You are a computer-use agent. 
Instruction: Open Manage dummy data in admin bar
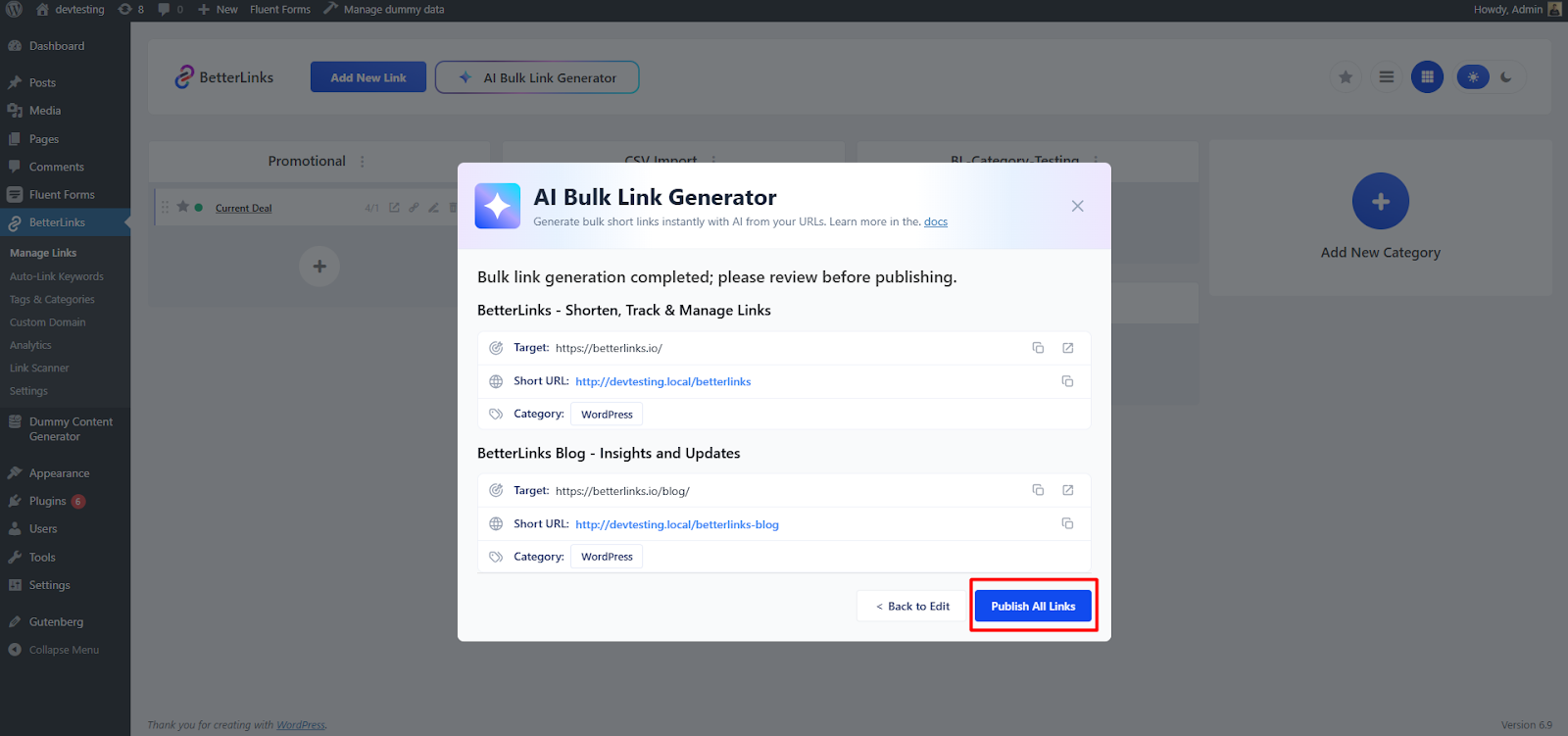(384, 10)
